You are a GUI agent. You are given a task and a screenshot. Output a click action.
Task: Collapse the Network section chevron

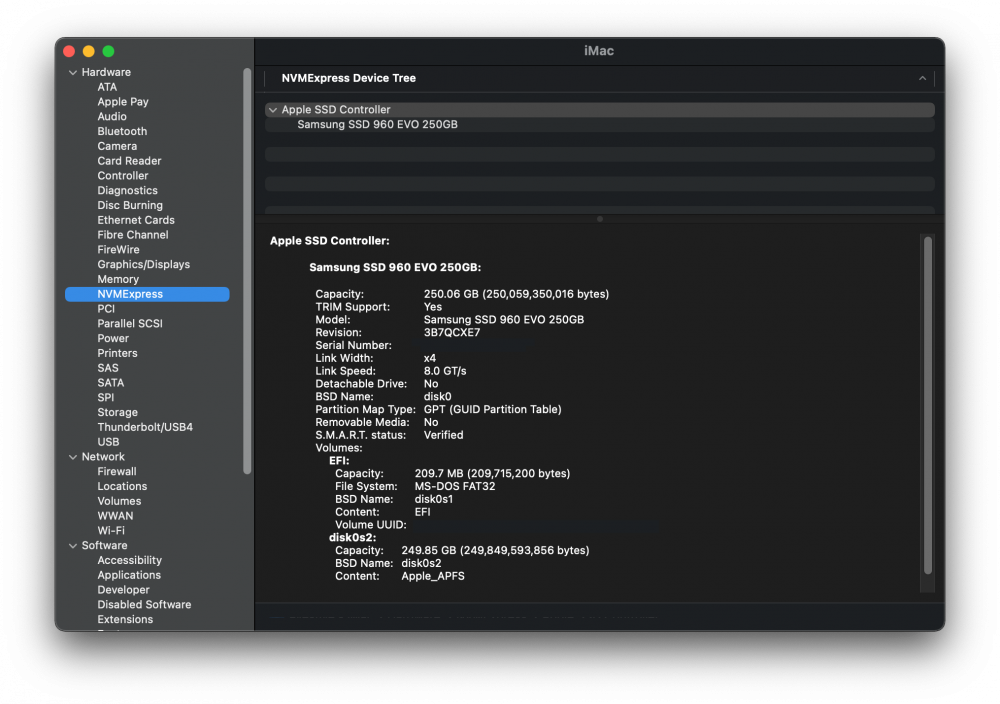[x=73, y=457]
